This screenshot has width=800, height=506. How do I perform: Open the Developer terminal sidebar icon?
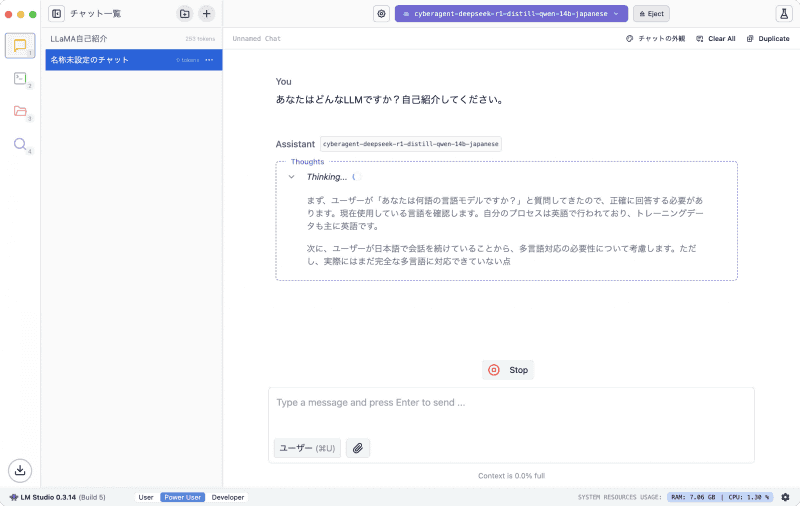[20, 79]
